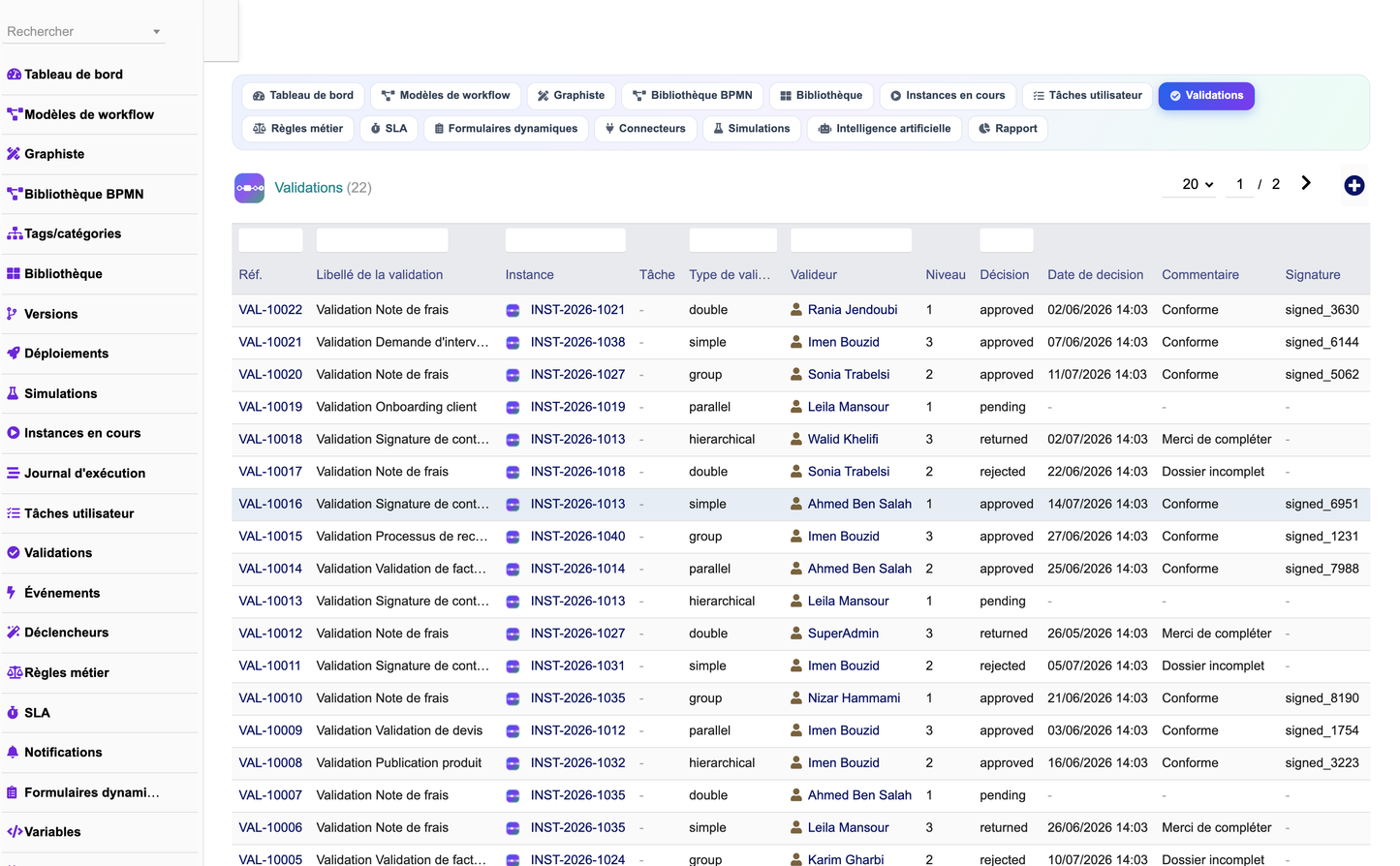
Task: Click the Déploiements rocket icon
Action: coord(14,354)
